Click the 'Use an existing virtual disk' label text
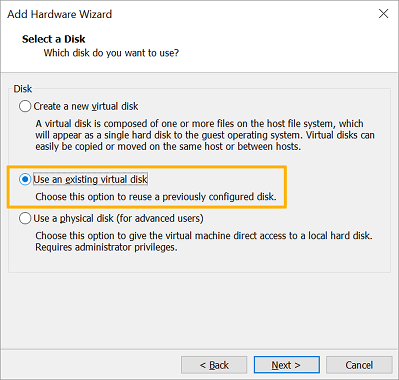Image resolution: width=399 pixels, height=380 pixels. click(90, 179)
